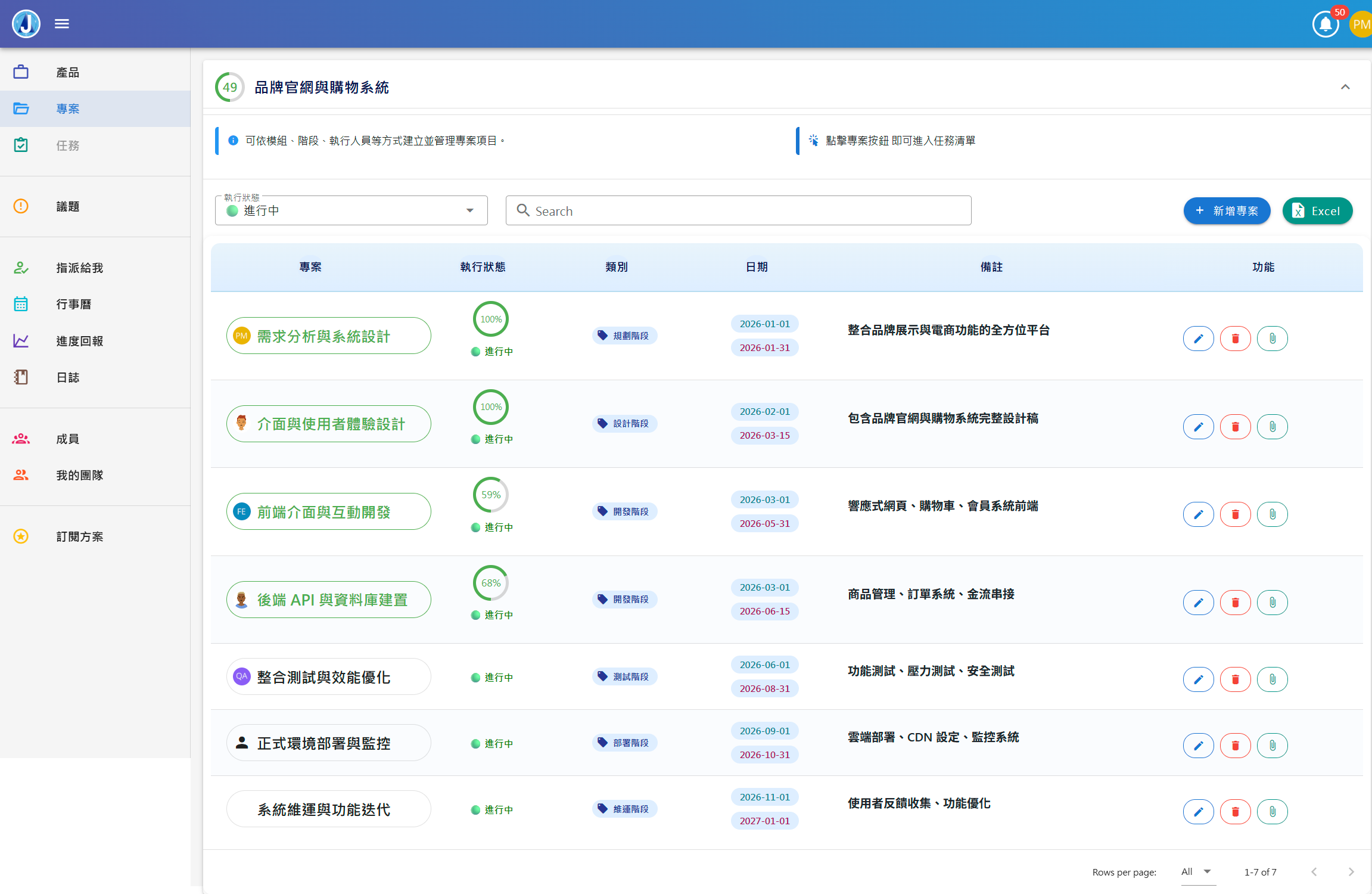Collapse the 品牌官網與購物系統 panel
This screenshot has width=1372, height=894.
(x=1345, y=87)
